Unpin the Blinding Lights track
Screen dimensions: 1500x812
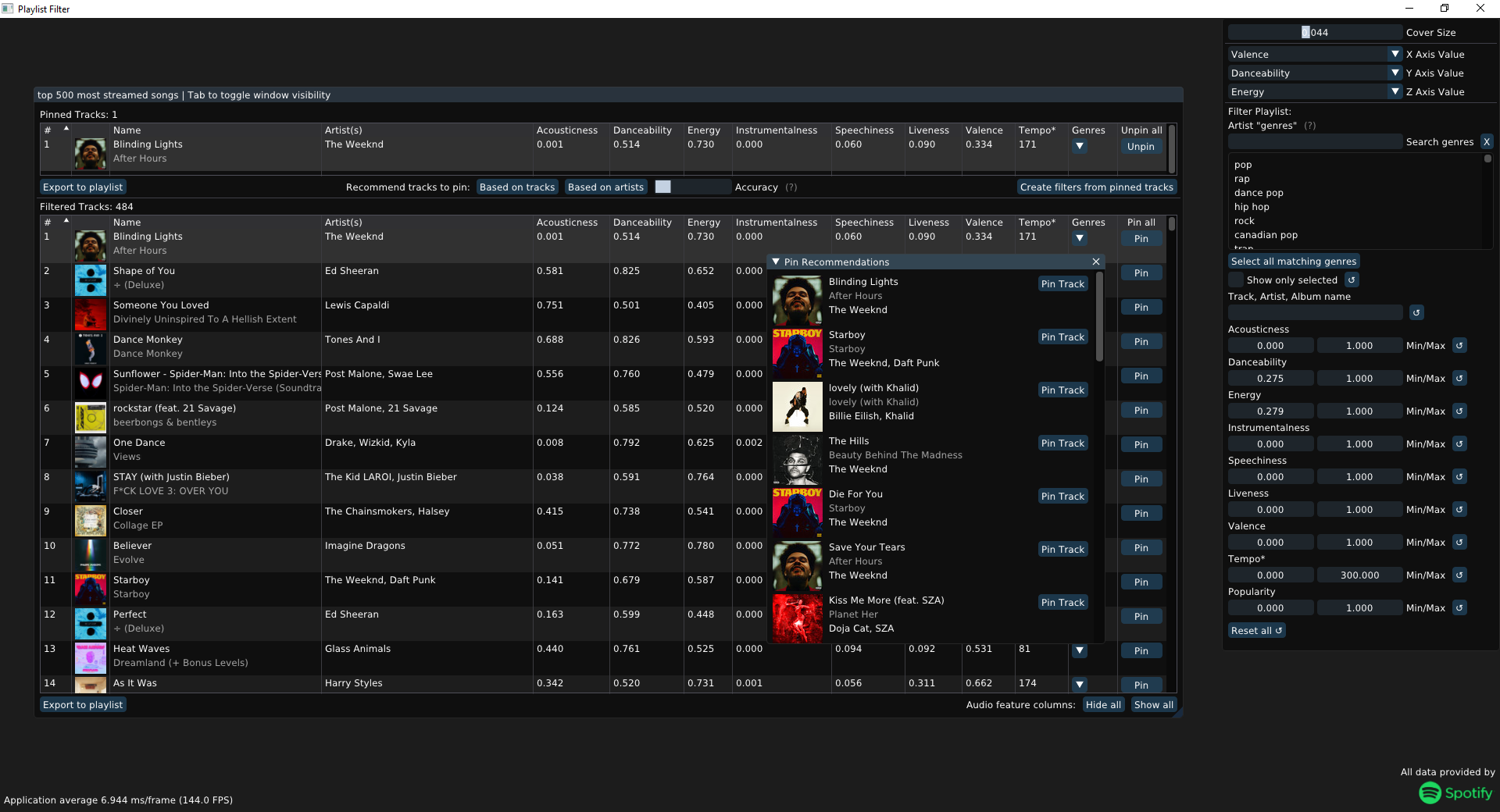click(1141, 146)
